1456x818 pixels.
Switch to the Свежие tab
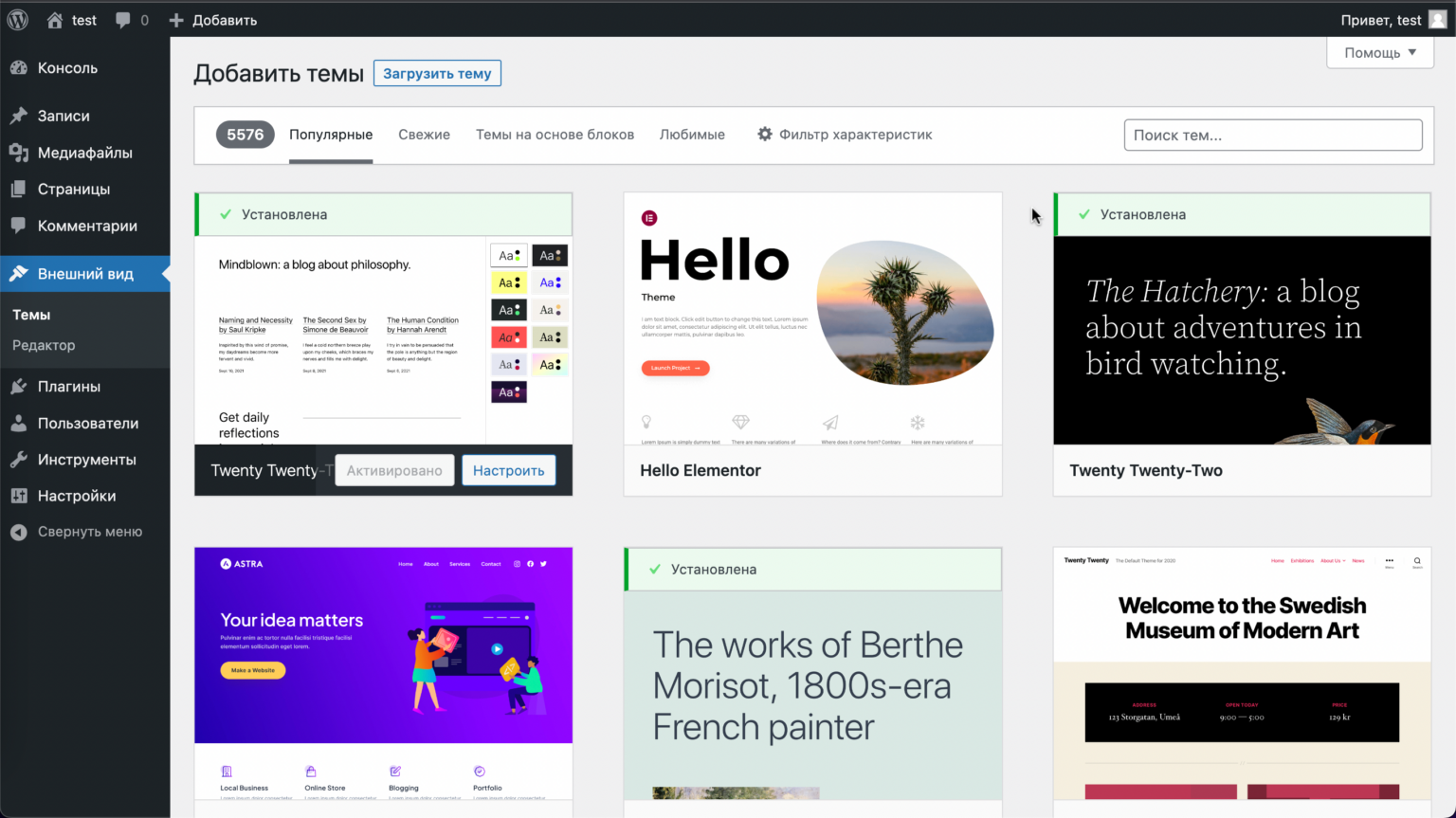[x=424, y=135]
